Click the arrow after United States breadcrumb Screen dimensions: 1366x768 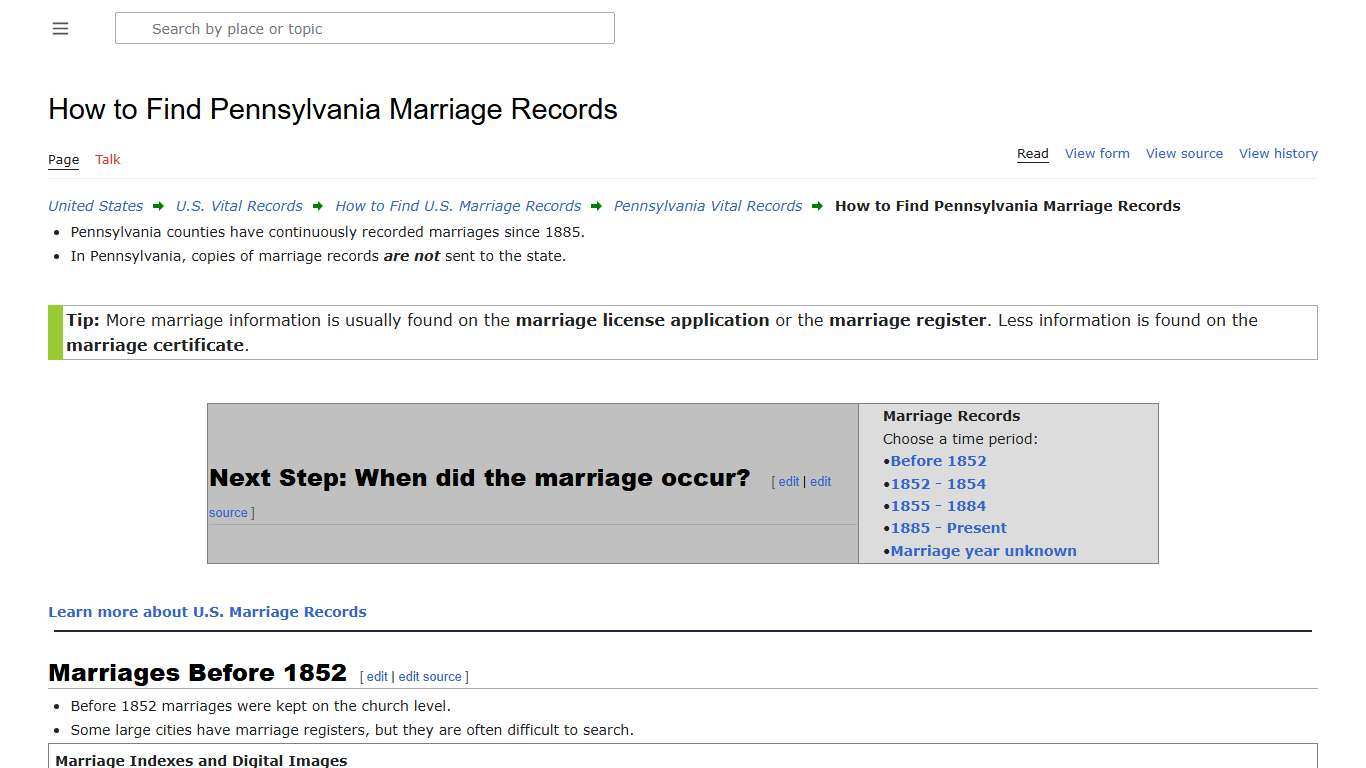(x=158, y=206)
